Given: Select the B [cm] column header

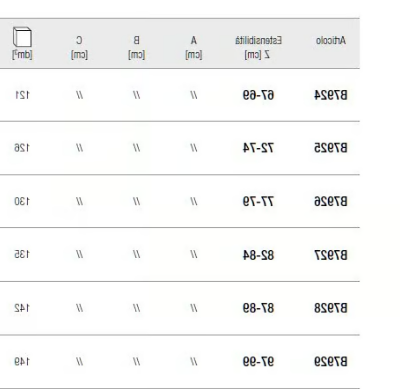Looking at the screenshot, I should [136, 47].
